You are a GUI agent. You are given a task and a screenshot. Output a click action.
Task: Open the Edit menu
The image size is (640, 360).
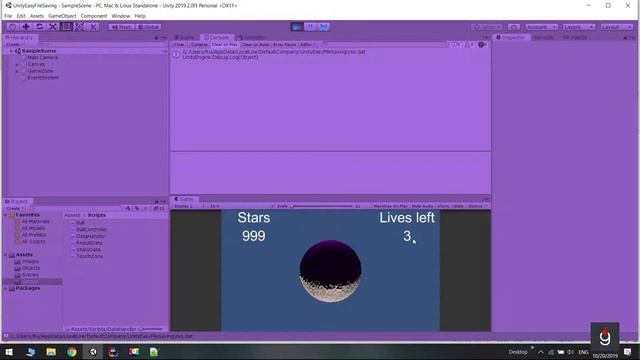[21, 16]
